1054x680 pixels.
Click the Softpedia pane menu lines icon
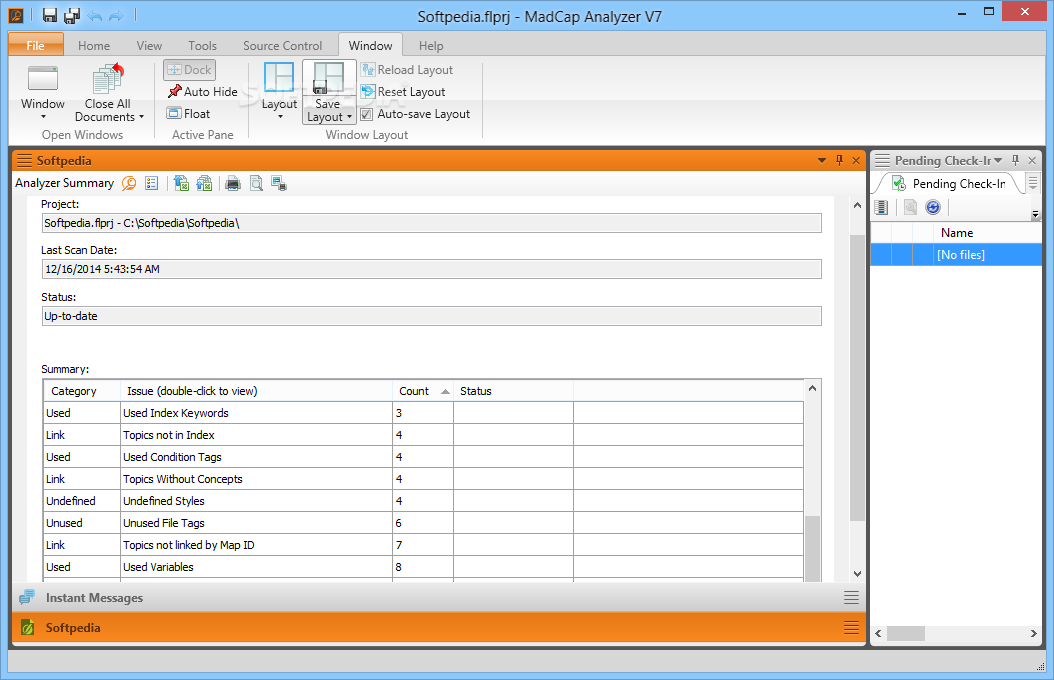click(24, 161)
